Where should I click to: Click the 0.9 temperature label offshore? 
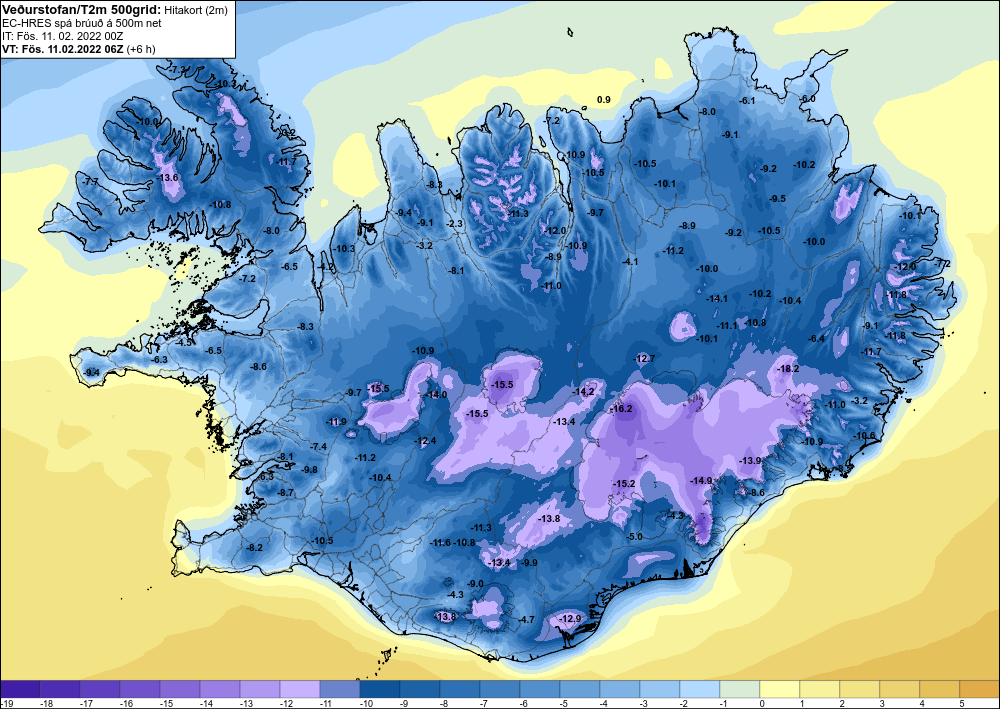coord(603,99)
